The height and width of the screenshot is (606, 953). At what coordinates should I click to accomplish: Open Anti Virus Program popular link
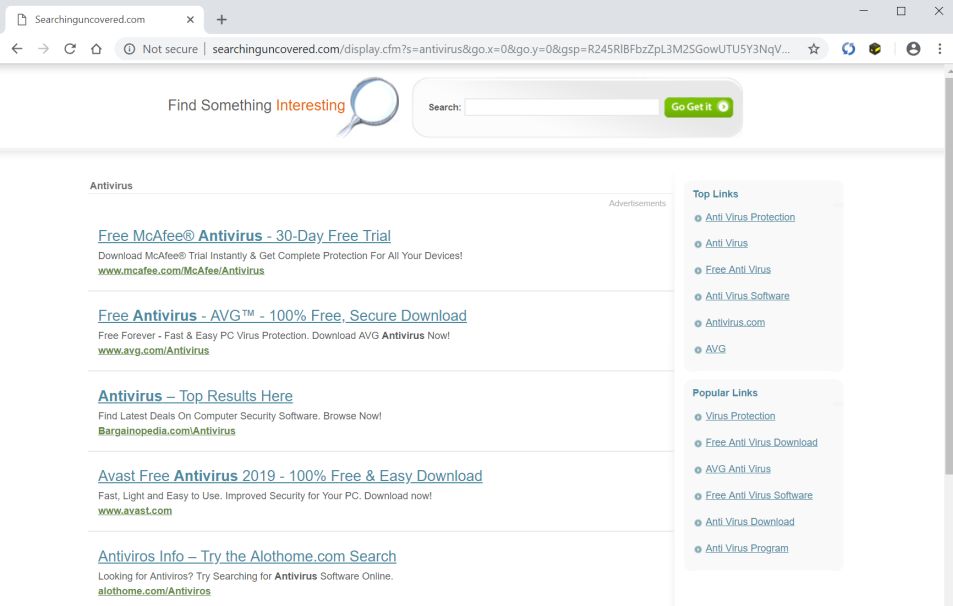[746, 548]
